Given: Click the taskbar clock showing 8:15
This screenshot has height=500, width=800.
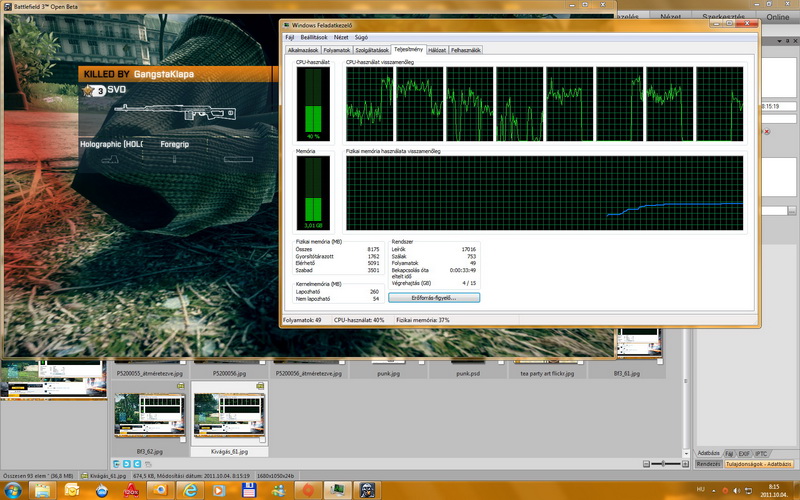Looking at the screenshot, I should pos(773,490).
